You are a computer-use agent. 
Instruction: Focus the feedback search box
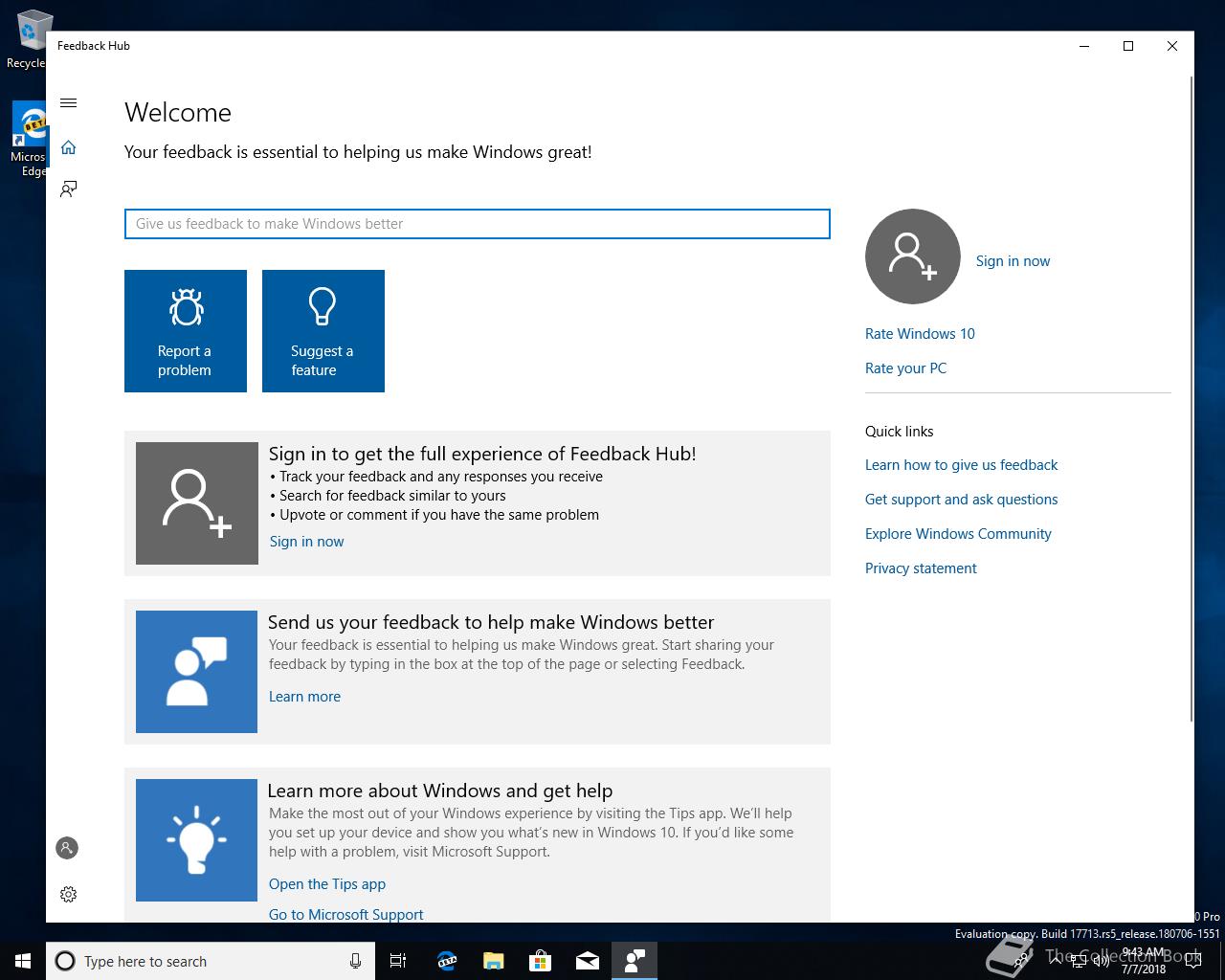(478, 224)
